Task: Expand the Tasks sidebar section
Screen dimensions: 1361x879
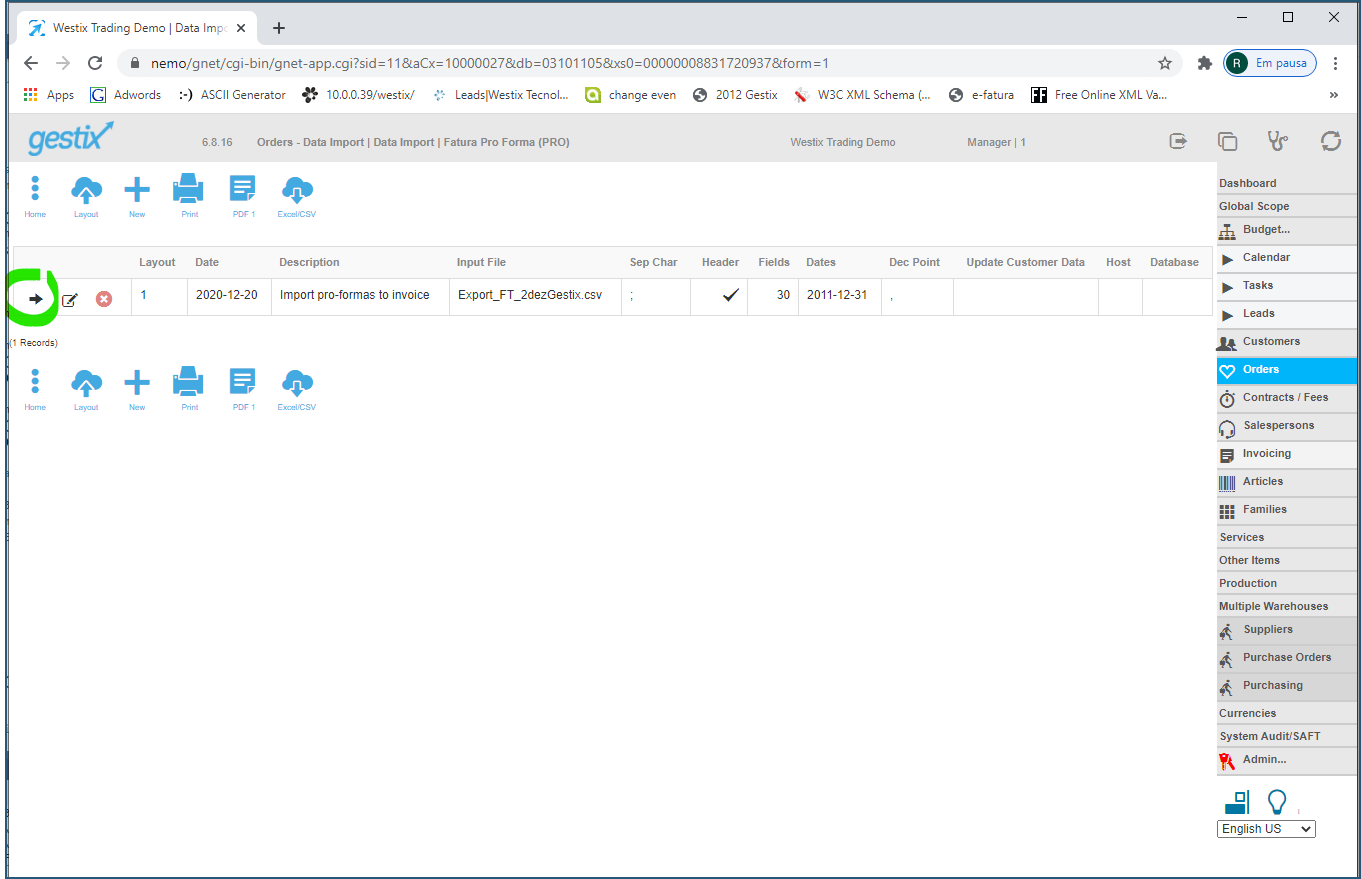Action: click(1286, 286)
